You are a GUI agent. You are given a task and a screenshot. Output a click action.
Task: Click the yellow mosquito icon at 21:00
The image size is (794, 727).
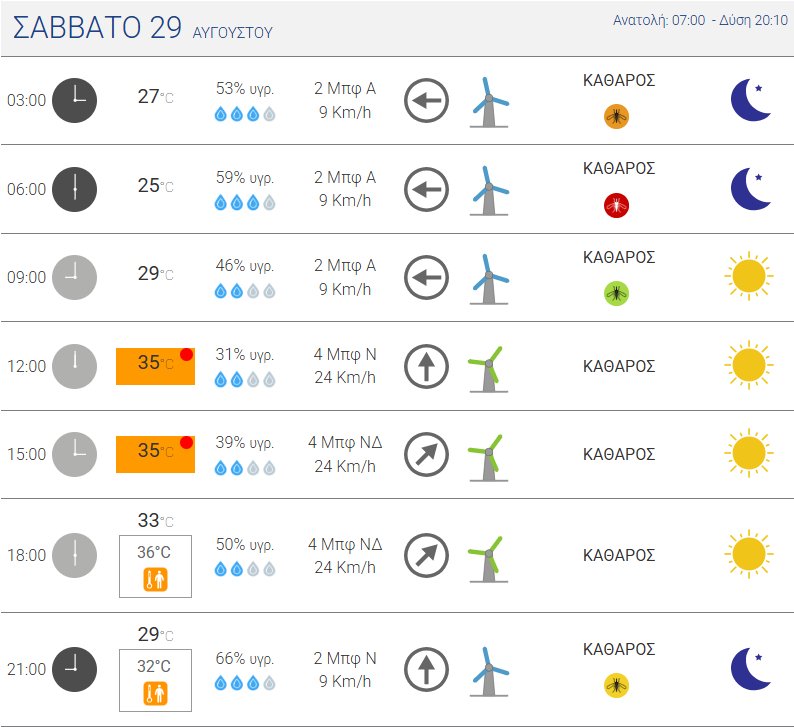coord(616,685)
